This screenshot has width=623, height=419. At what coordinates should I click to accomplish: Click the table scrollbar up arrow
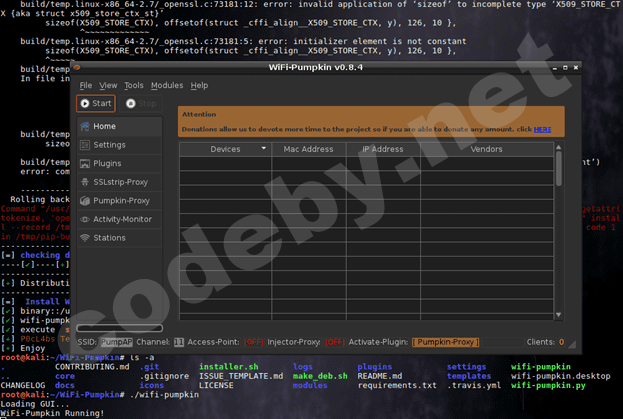[559, 147]
